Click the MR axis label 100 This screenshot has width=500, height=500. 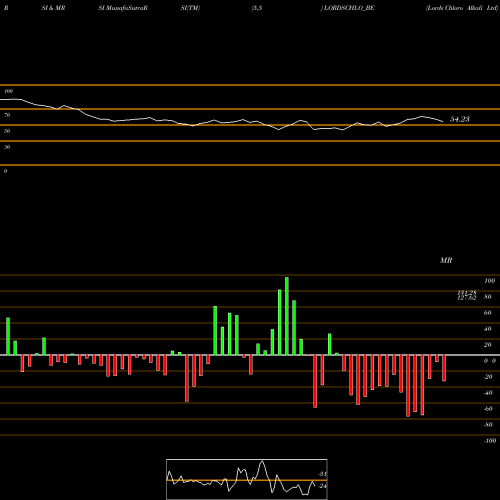pos(489,281)
